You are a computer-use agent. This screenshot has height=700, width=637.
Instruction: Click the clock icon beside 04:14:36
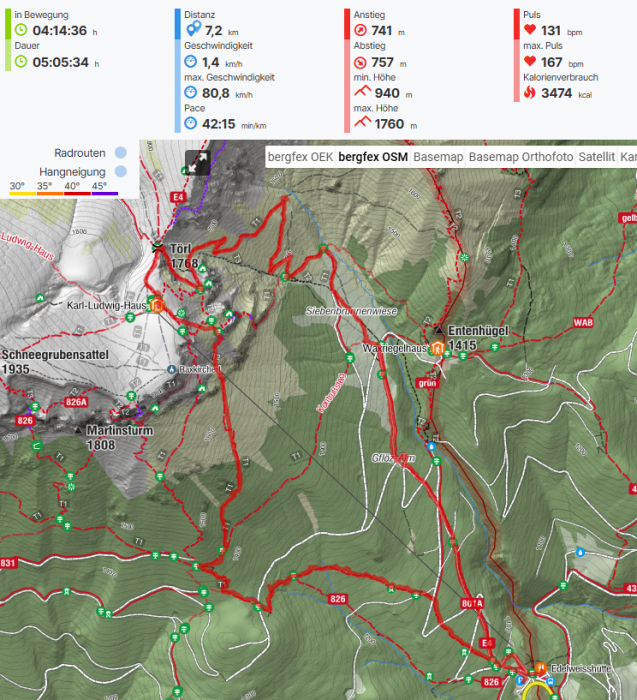click(x=21, y=30)
